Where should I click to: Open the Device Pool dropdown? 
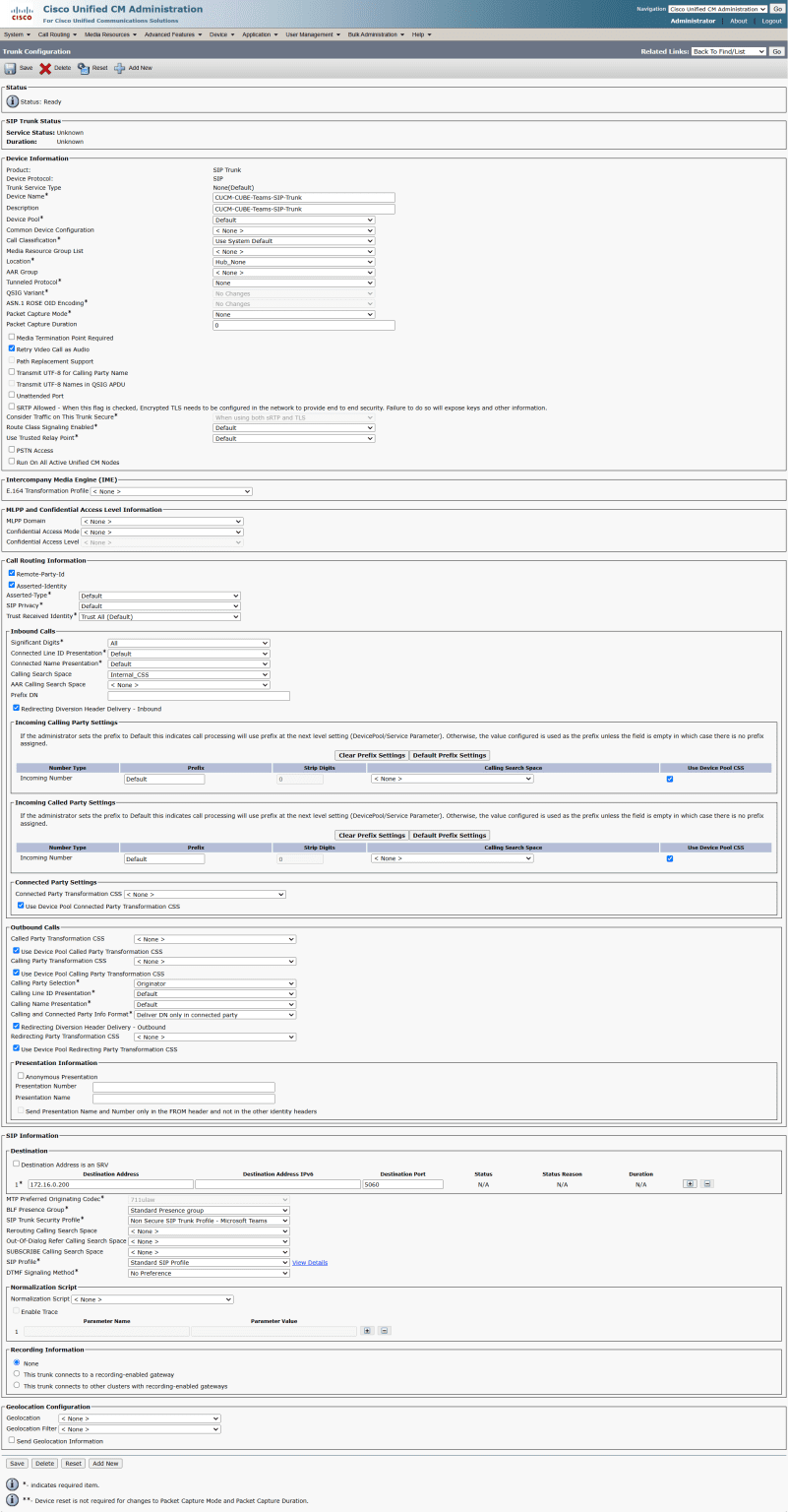coord(294,220)
